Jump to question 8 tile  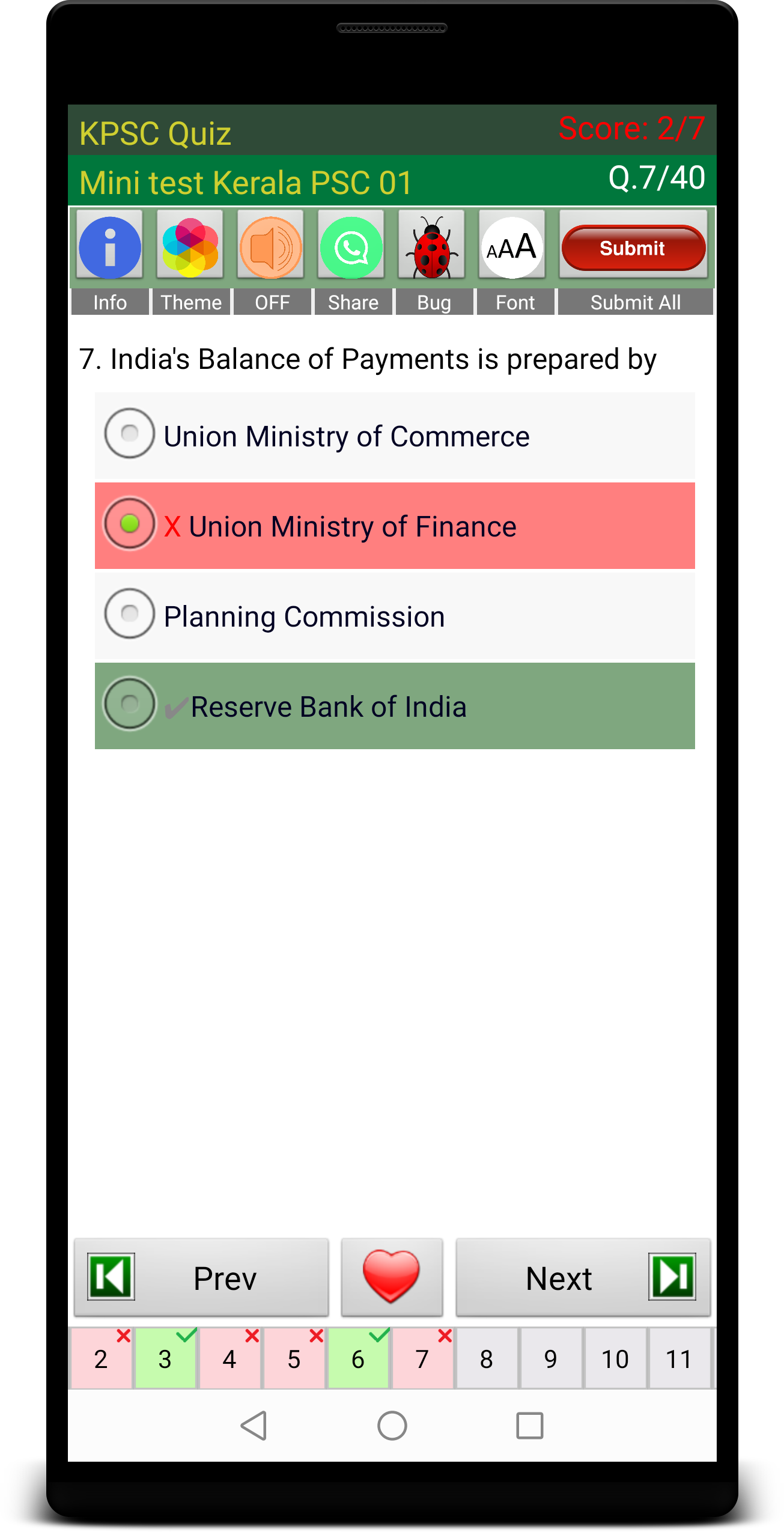487,1359
